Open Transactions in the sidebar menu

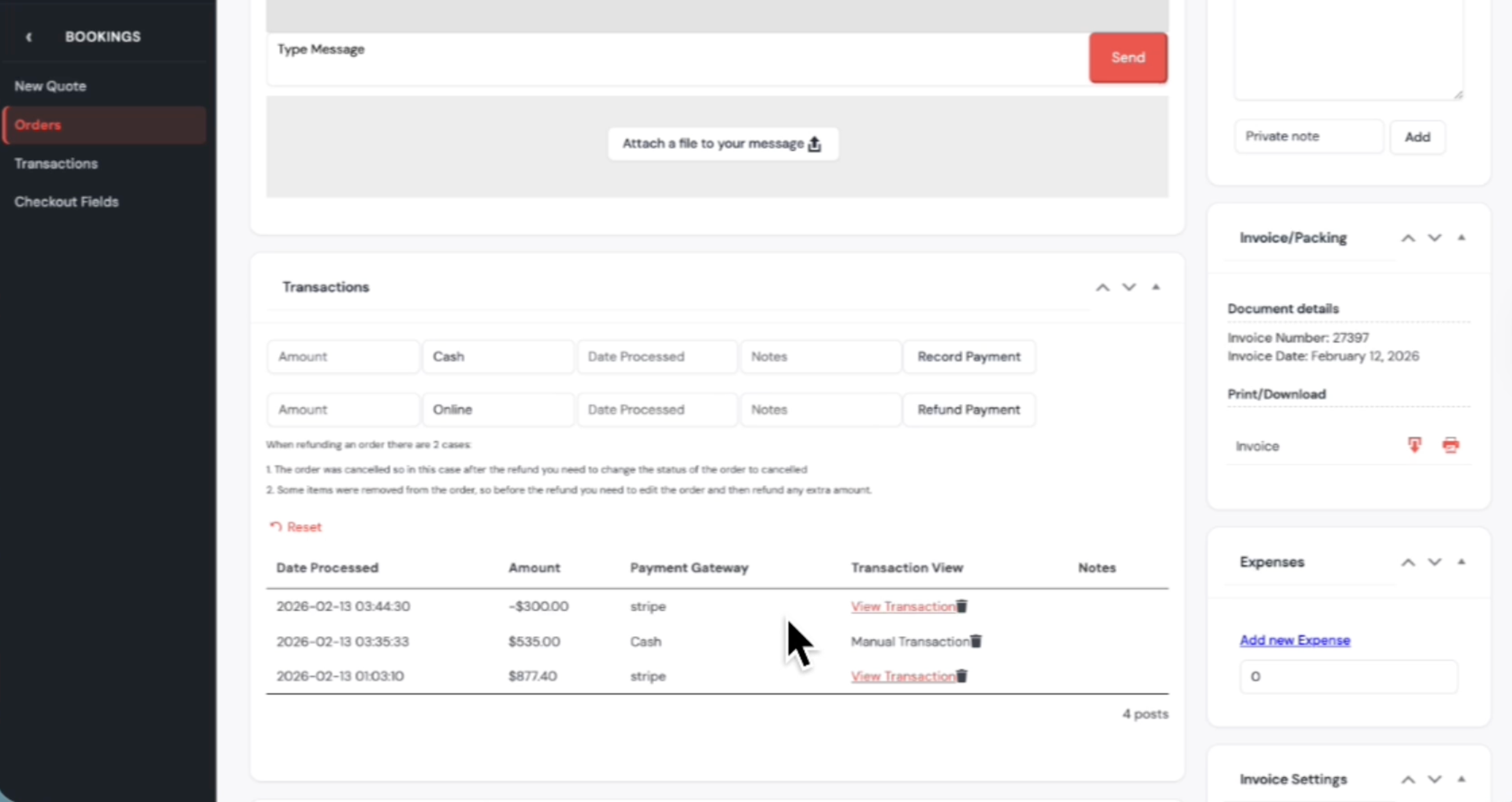pyautogui.click(x=57, y=163)
